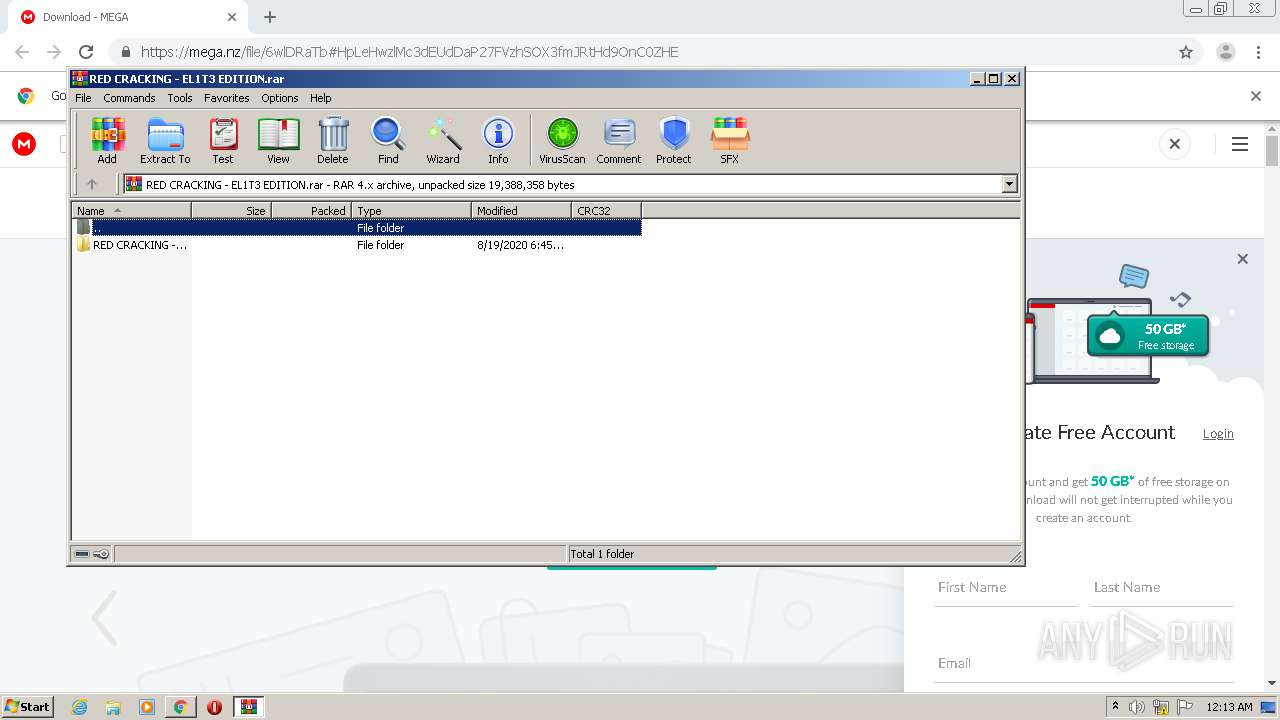
Task: Sort file list by Name column
Action: tap(131, 210)
